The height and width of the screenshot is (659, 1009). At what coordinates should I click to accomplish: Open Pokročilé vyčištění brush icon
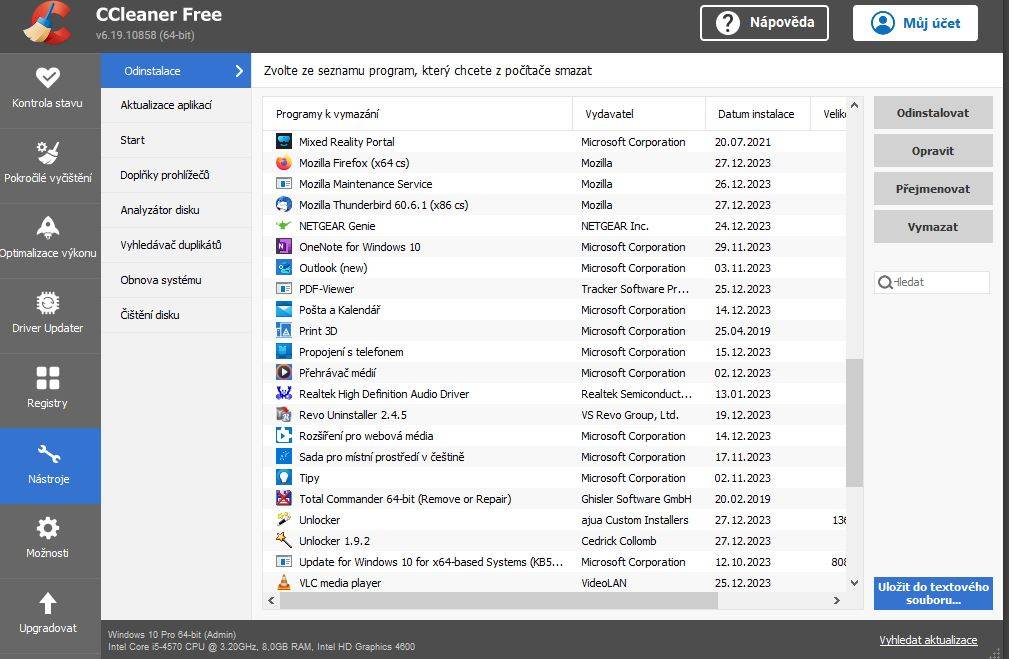click(x=48, y=153)
